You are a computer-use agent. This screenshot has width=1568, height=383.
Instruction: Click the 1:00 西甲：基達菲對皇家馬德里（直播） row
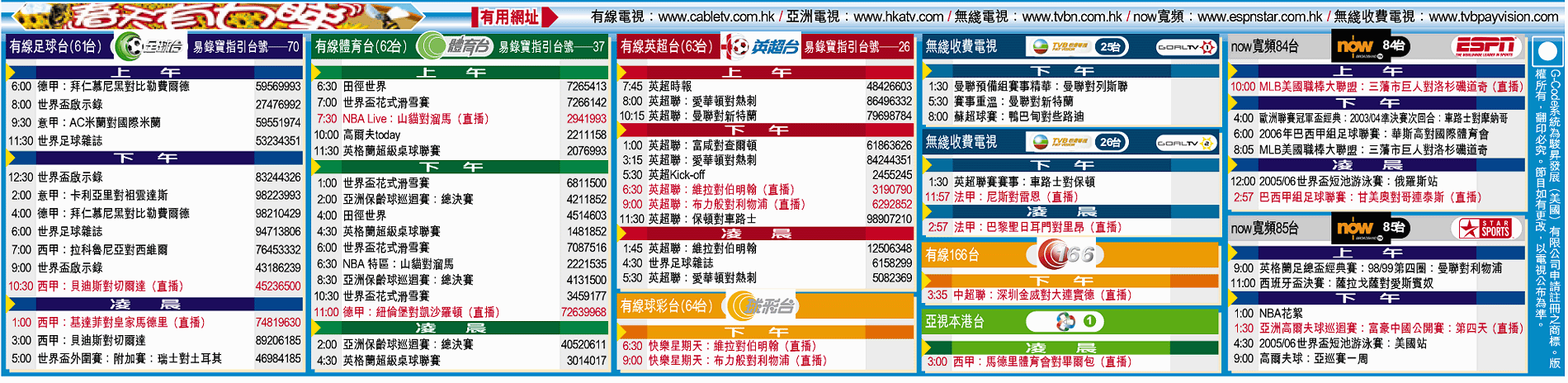pos(153,323)
